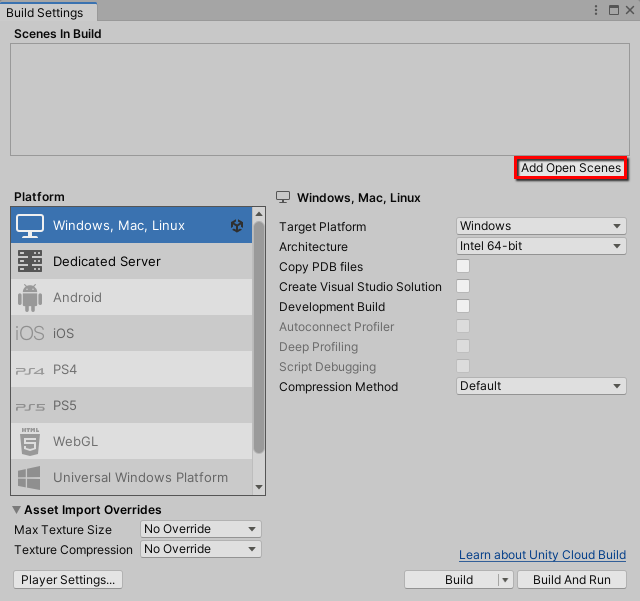Toggle Autoconnect Profiler checkbox
The height and width of the screenshot is (601, 640).
coord(463,326)
